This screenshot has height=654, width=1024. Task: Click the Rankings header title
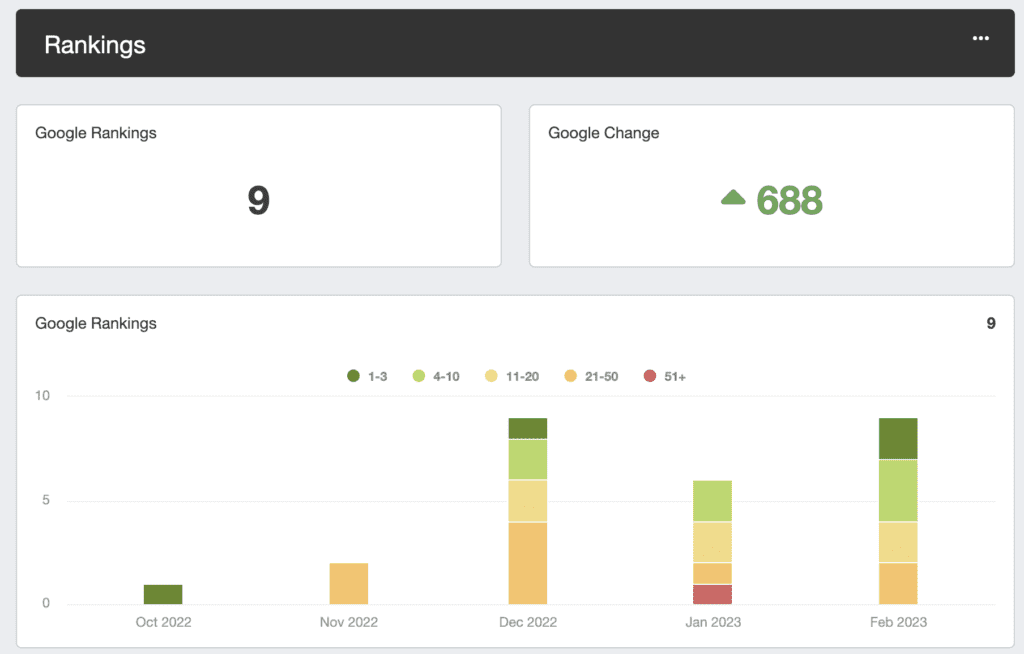pyautogui.click(x=95, y=45)
